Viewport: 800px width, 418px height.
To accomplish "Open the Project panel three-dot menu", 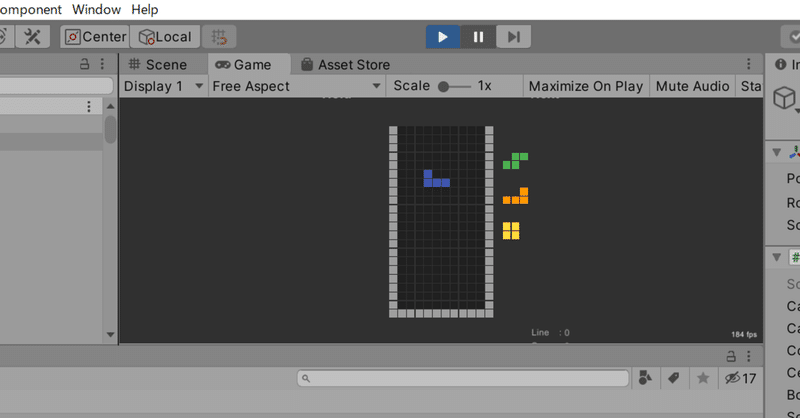I will pyautogui.click(x=748, y=356).
